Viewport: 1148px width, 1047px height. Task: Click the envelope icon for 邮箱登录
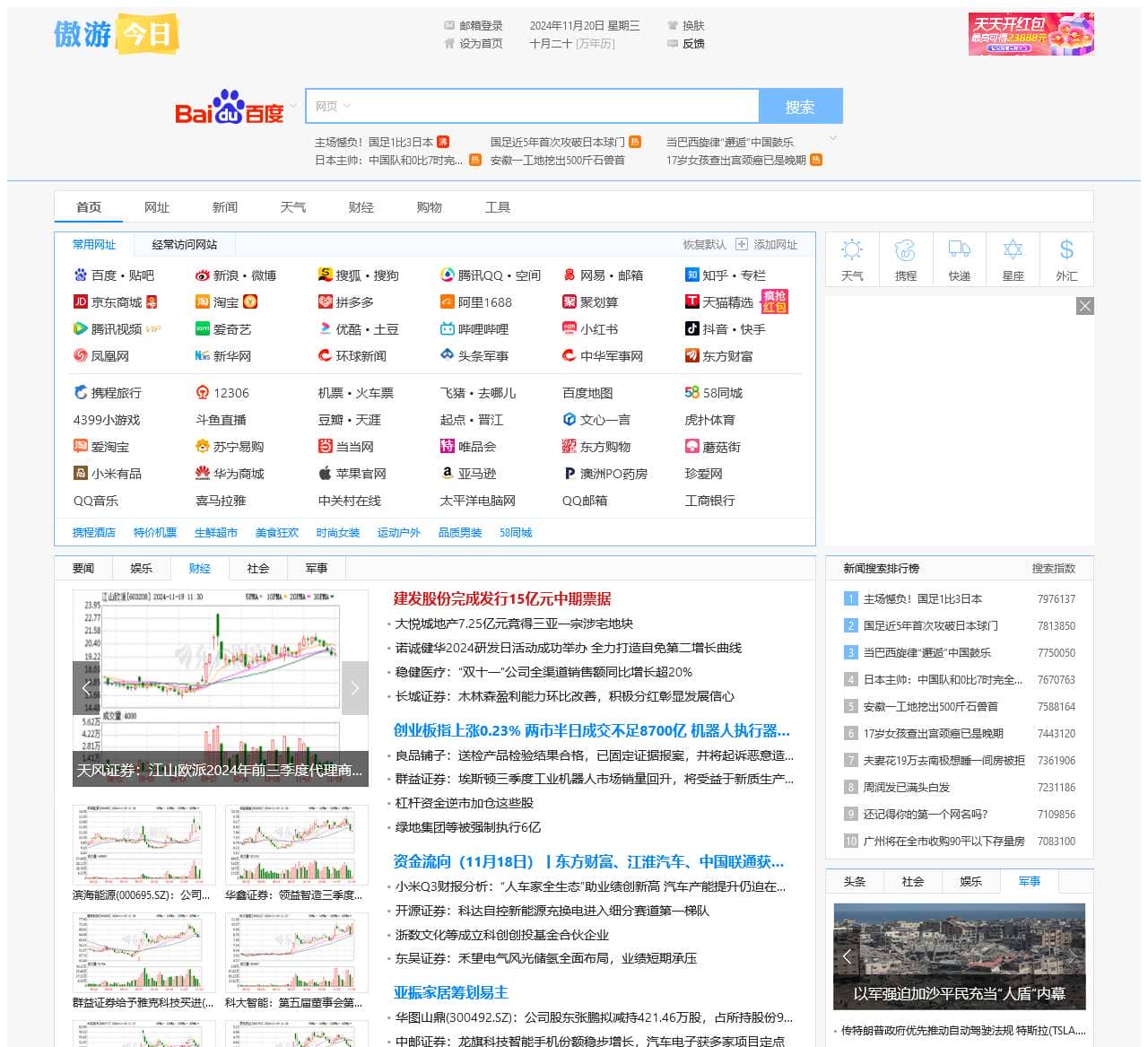pos(449,25)
